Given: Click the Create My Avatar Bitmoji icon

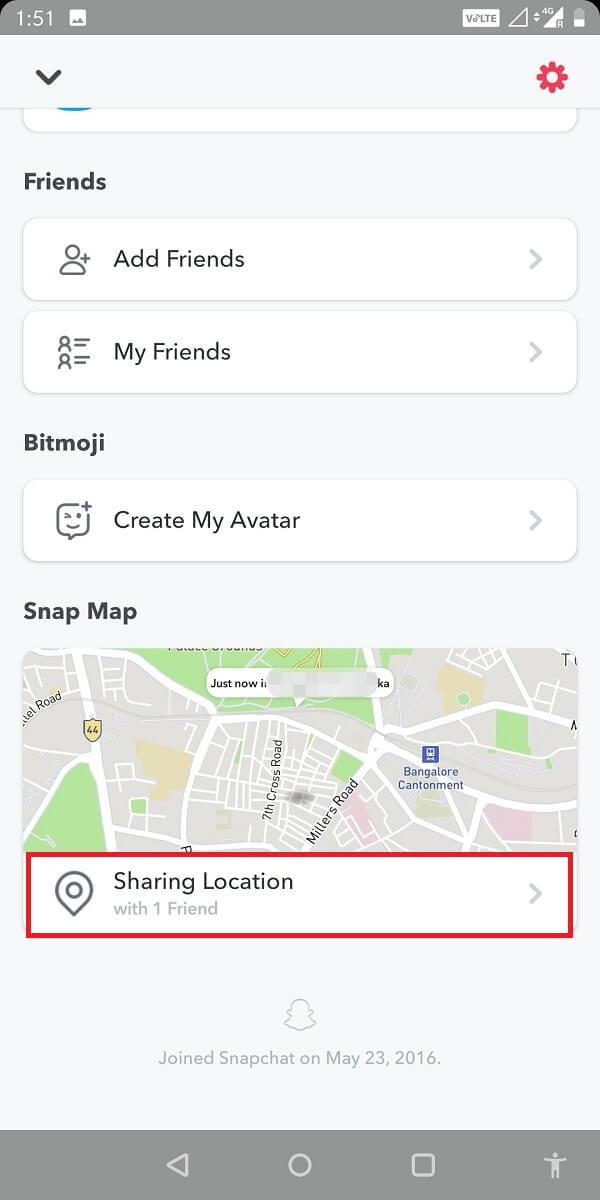Looking at the screenshot, I should tap(74, 520).
